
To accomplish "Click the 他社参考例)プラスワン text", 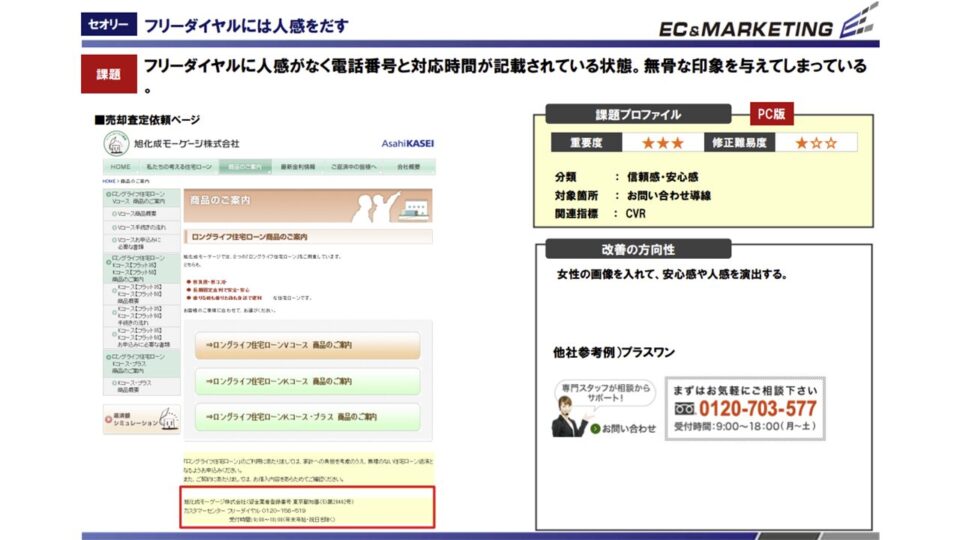I will 613,353.
